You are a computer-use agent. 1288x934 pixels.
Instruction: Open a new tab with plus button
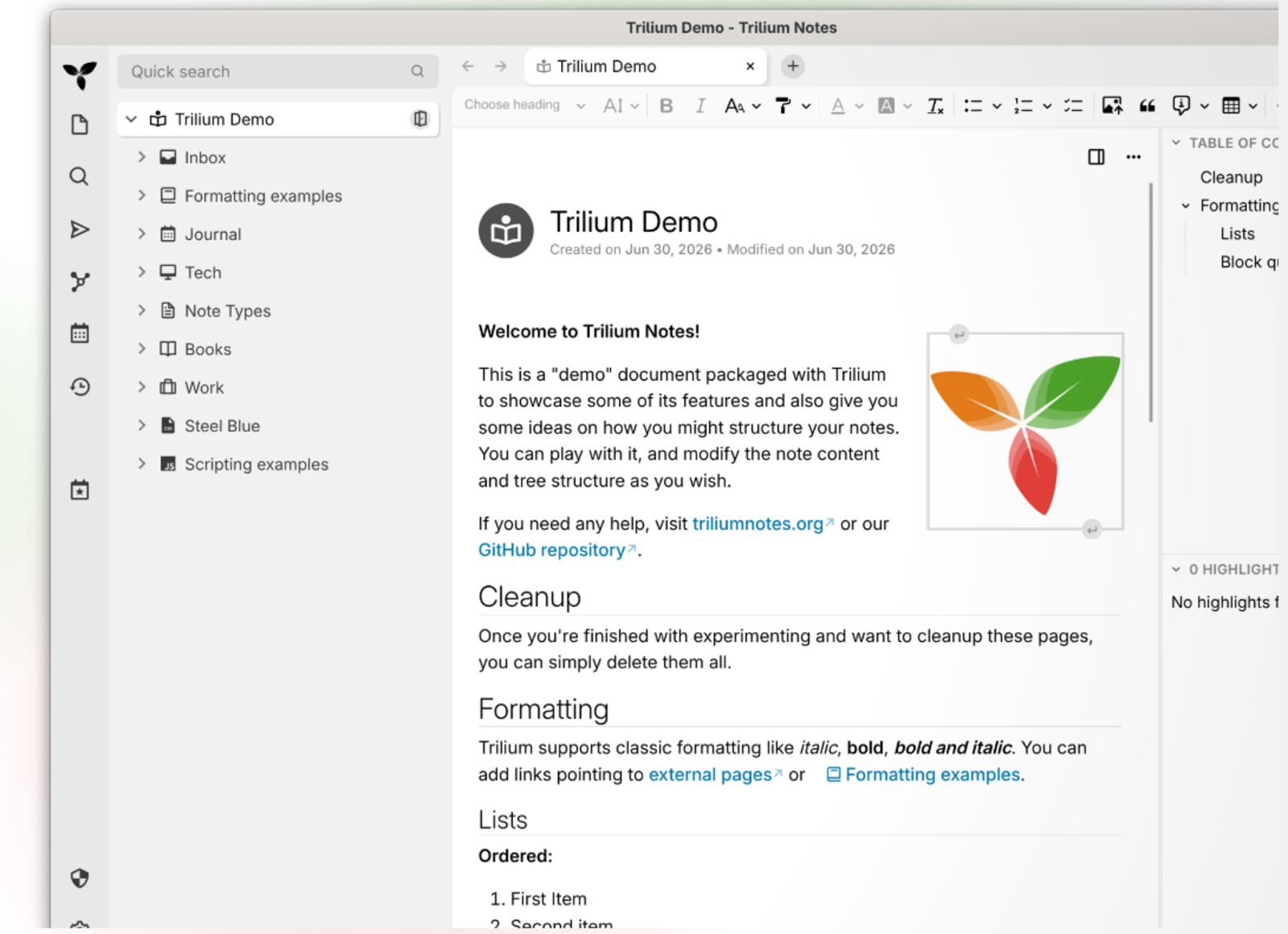click(793, 66)
